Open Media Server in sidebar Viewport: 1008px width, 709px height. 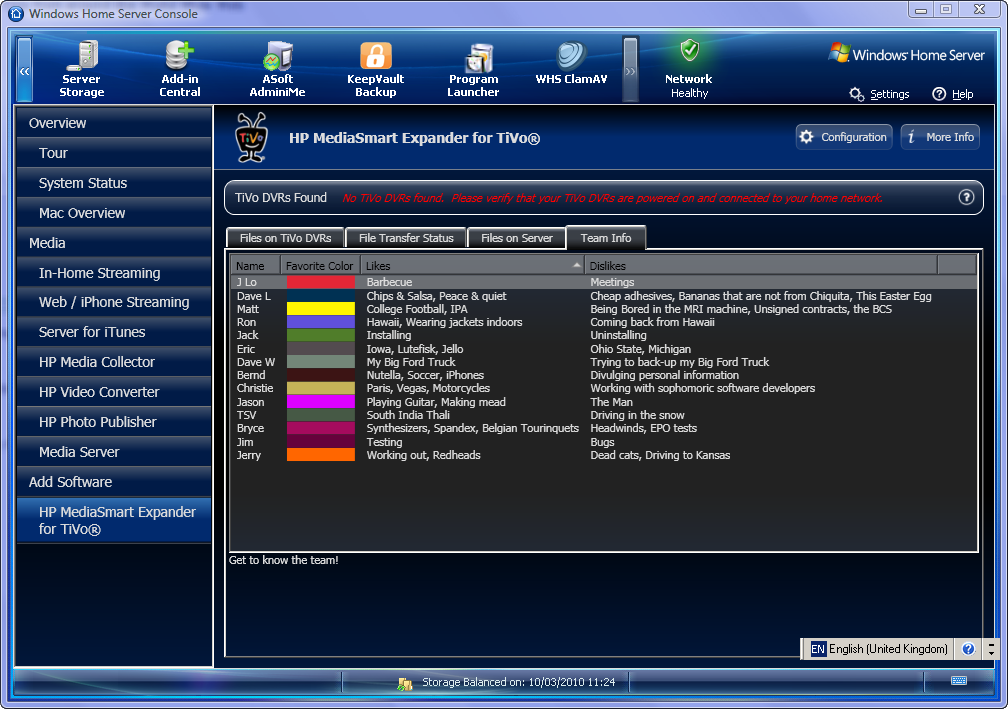(x=114, y=452)
